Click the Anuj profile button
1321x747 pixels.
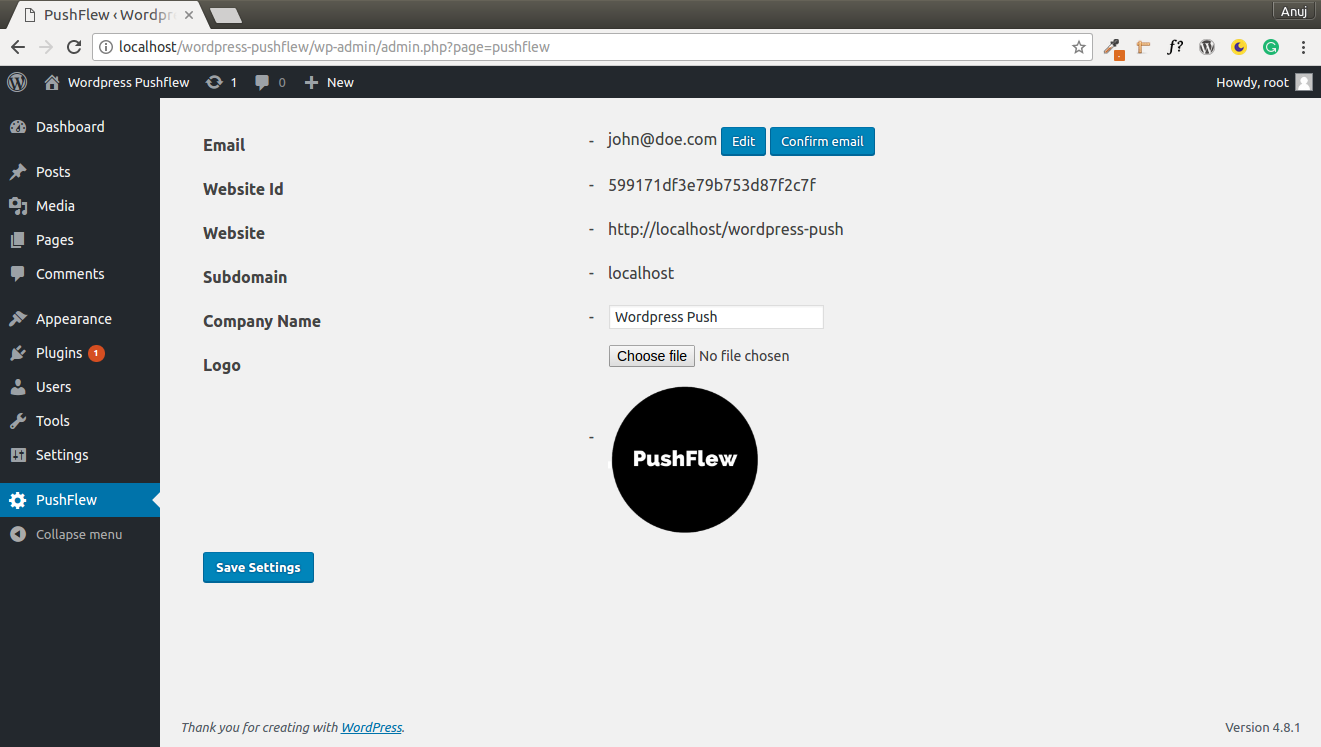coord(1295,11)
